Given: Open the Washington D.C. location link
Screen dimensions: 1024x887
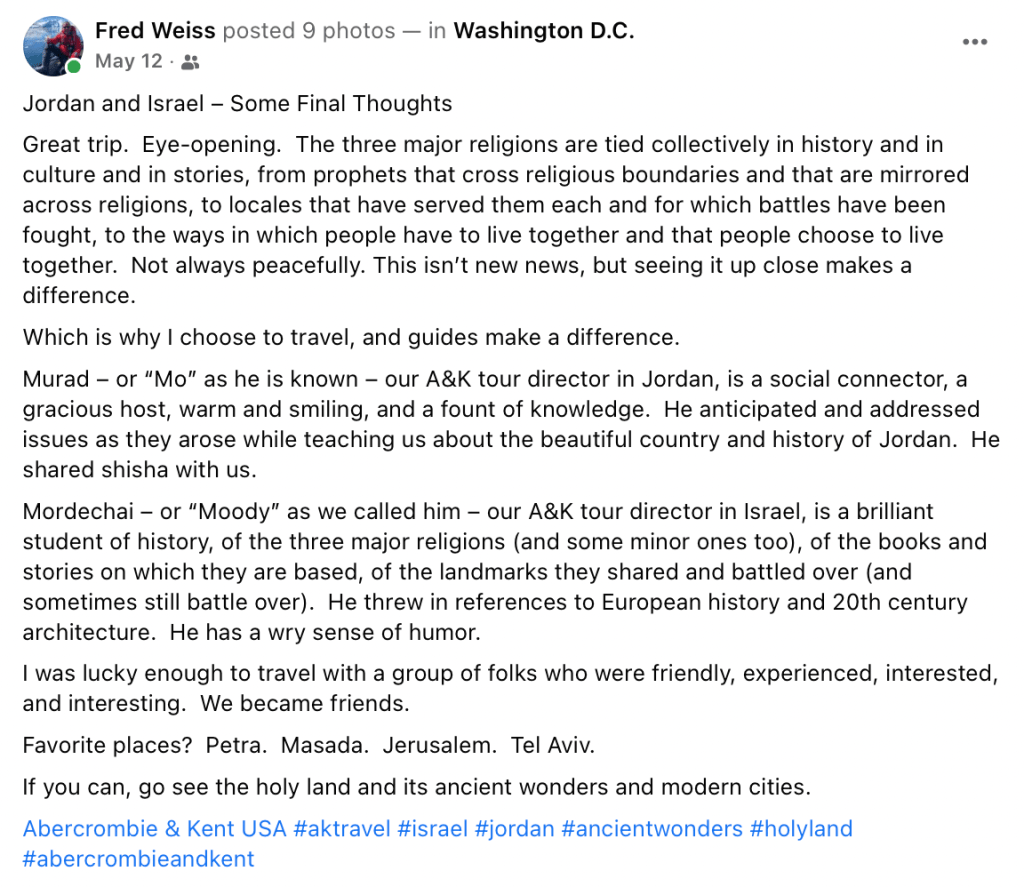Looking at the screenshot, I should pos(544,31).
